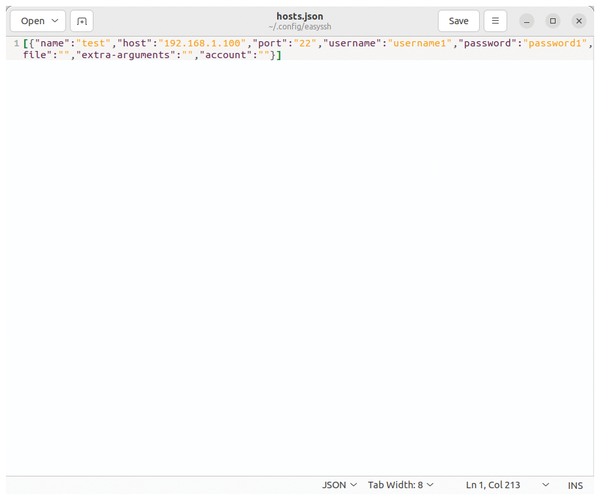Place cursor in "test" name value
This screenshot has width=600, height=500.
93,43
